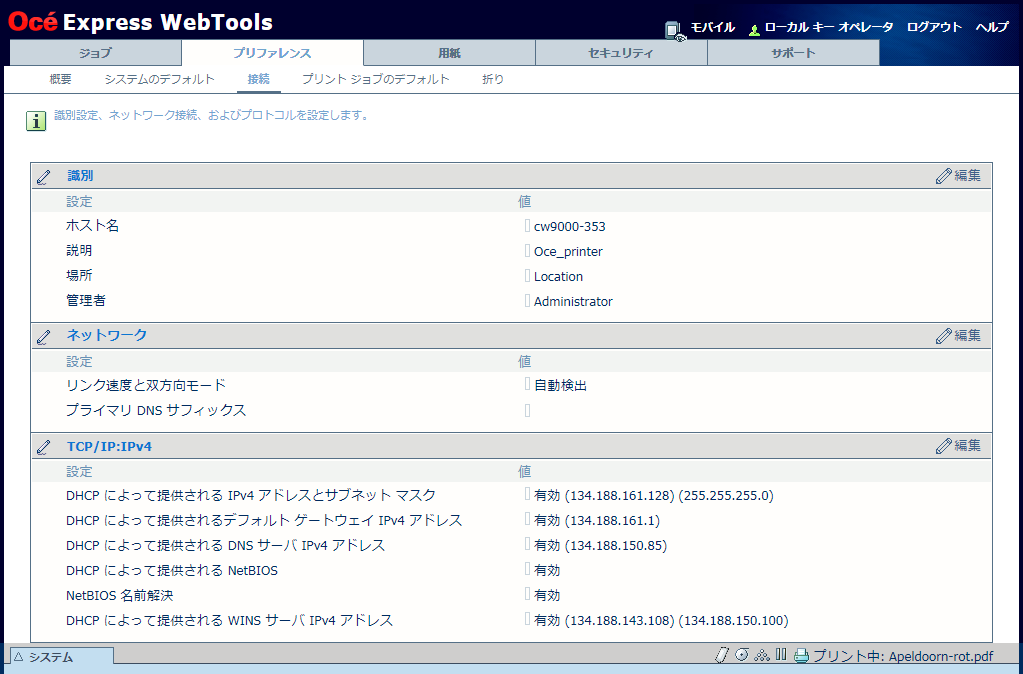Click host name value cw9000-353
Viewport: 1023px width, 674px height.
pyautogui.click(x=570, y=226)
